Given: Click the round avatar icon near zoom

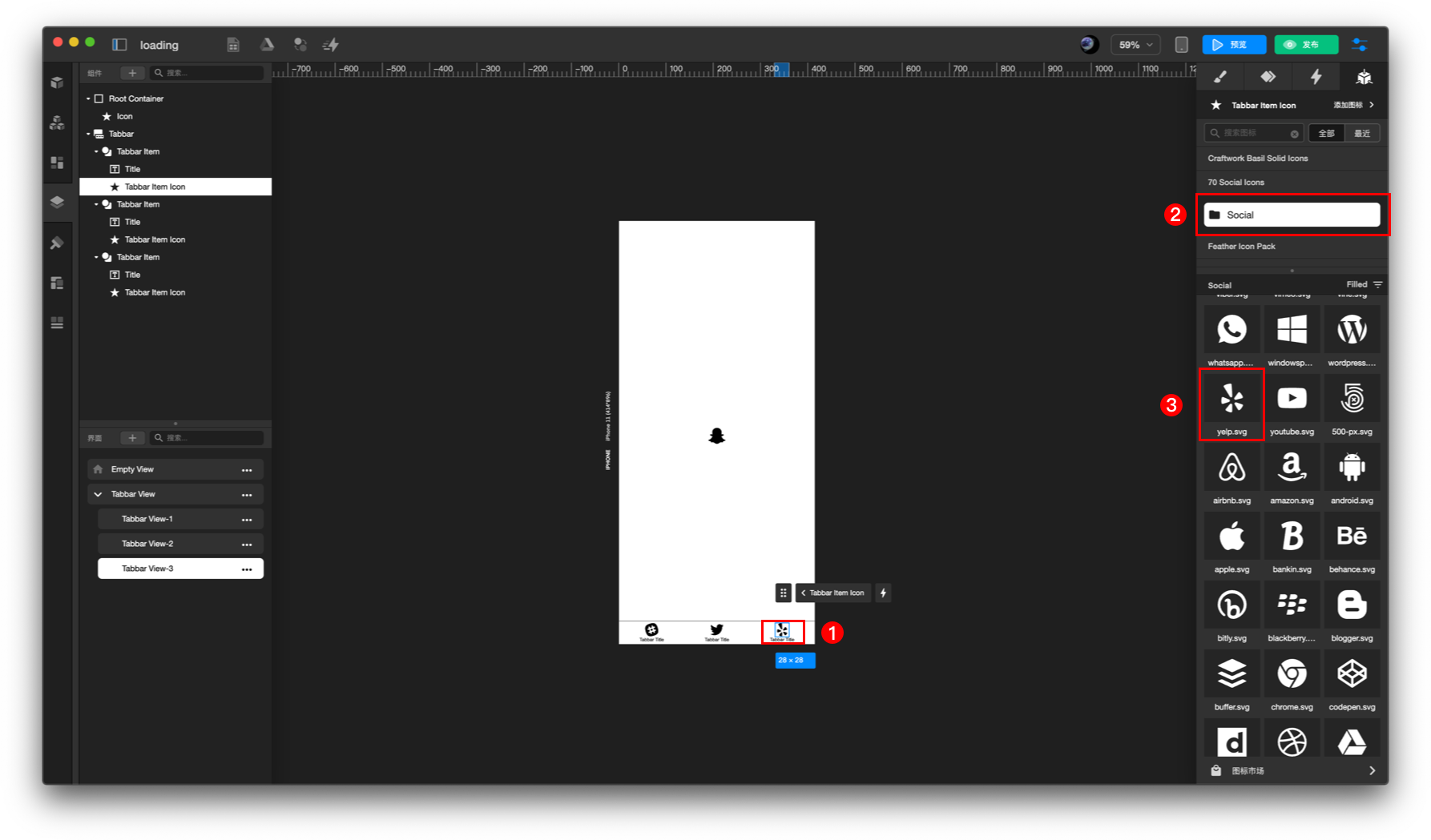Looking at the screenshot, I should tap(1088, 45).
